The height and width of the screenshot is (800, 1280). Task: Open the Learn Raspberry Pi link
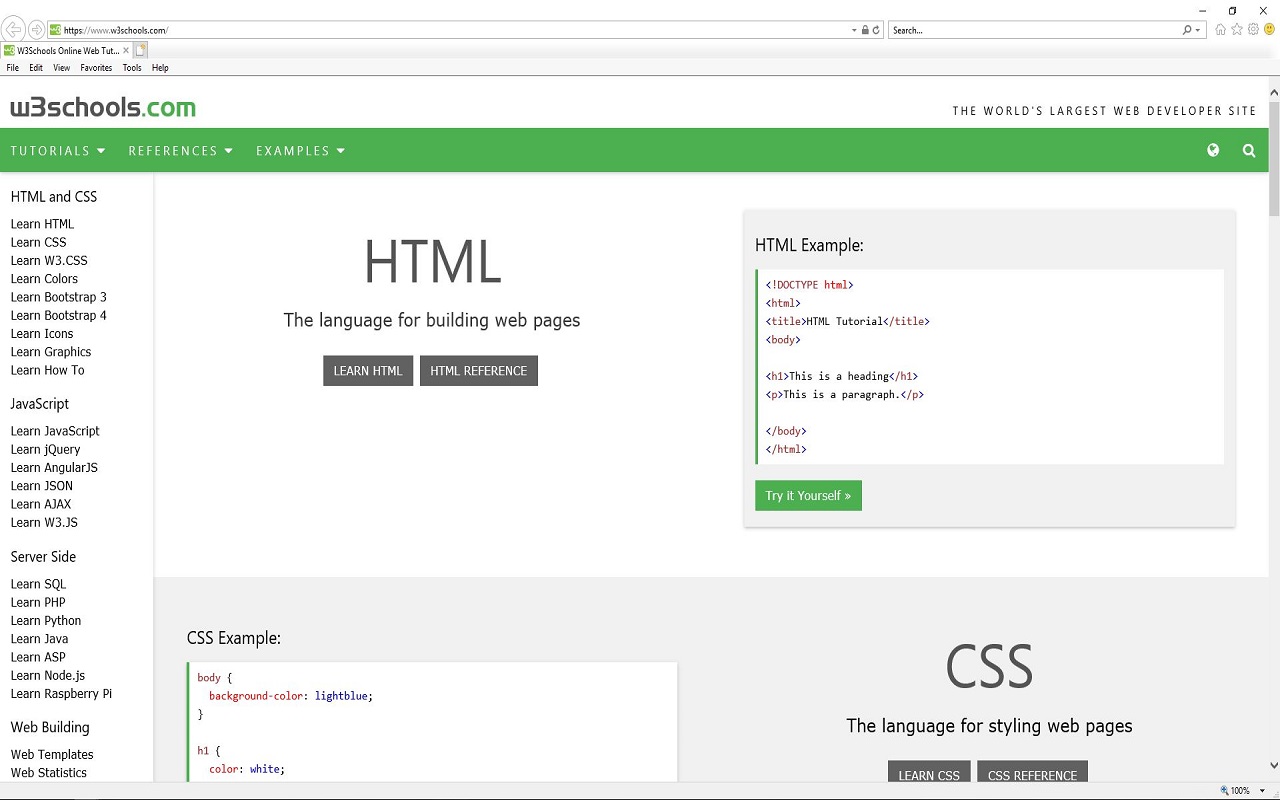61,694
